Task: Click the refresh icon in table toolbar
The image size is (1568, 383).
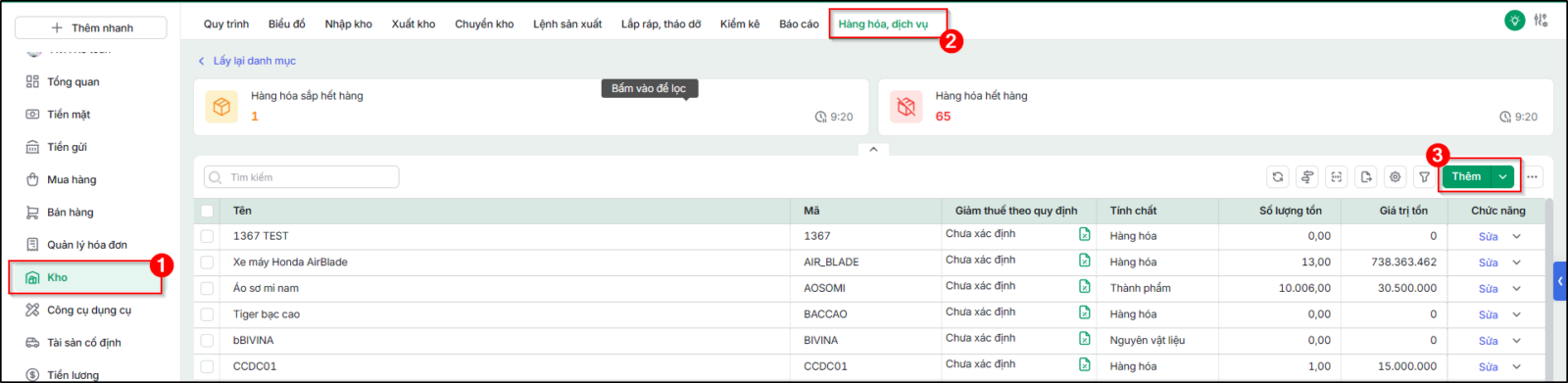Action: (x=1277, y=177)
